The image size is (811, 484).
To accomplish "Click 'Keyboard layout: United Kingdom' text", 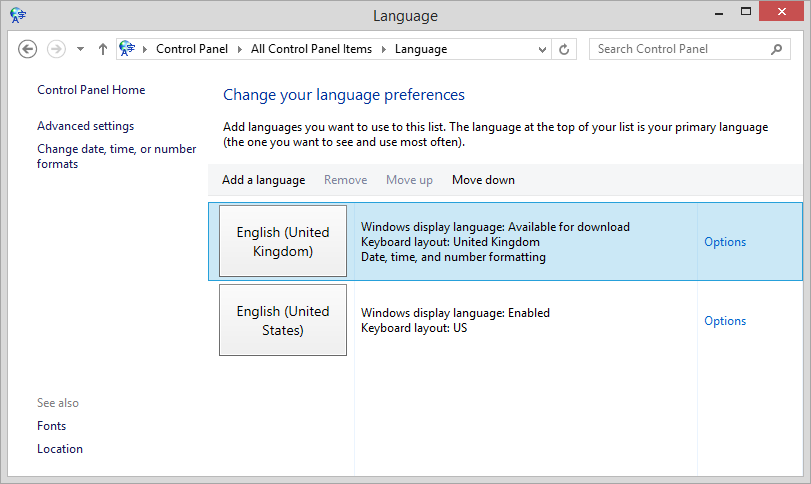I will pyautogui.click(x=450, y=242).
